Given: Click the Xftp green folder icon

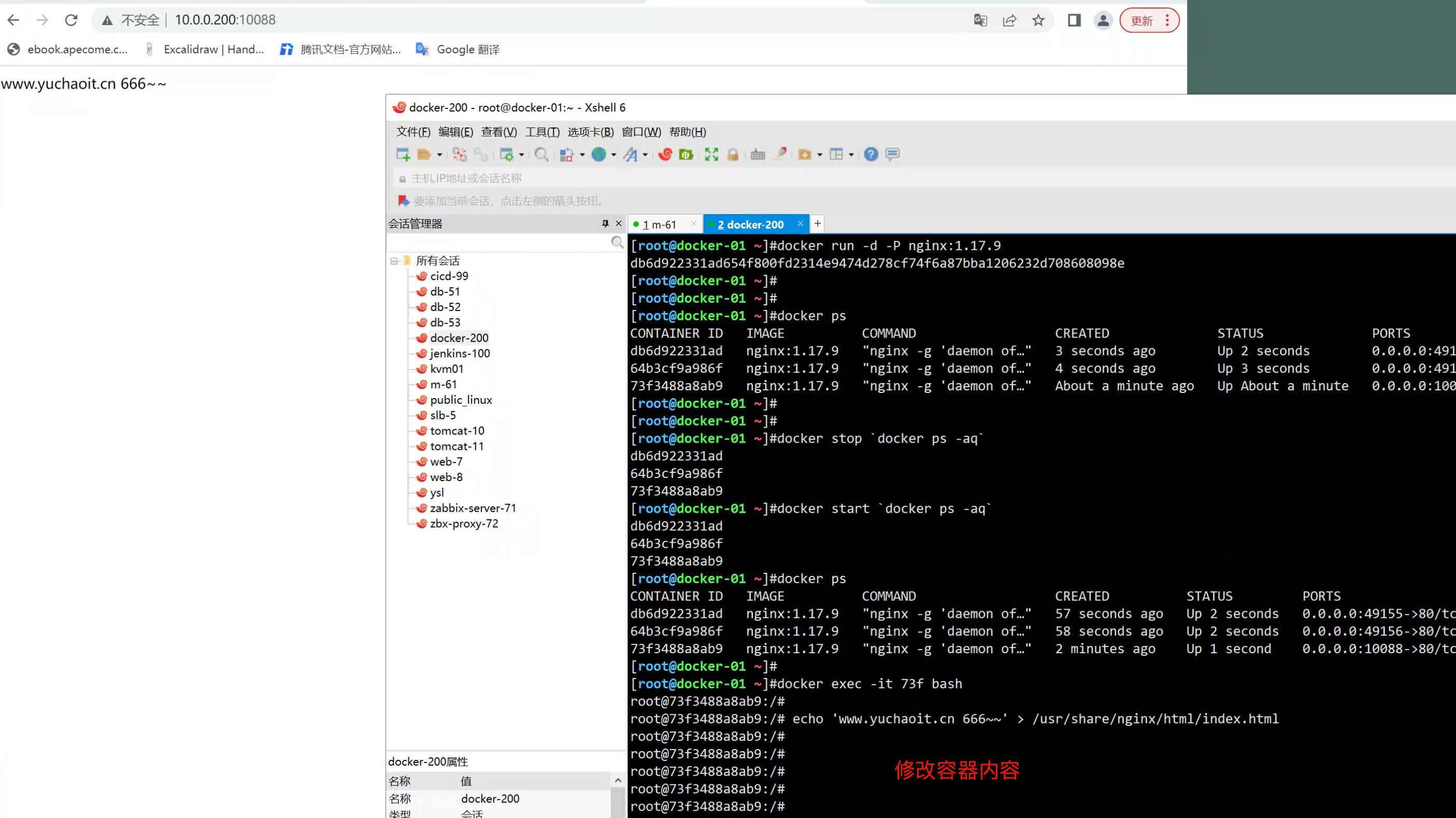Looking at the screenshot, I should pos(686,154).
